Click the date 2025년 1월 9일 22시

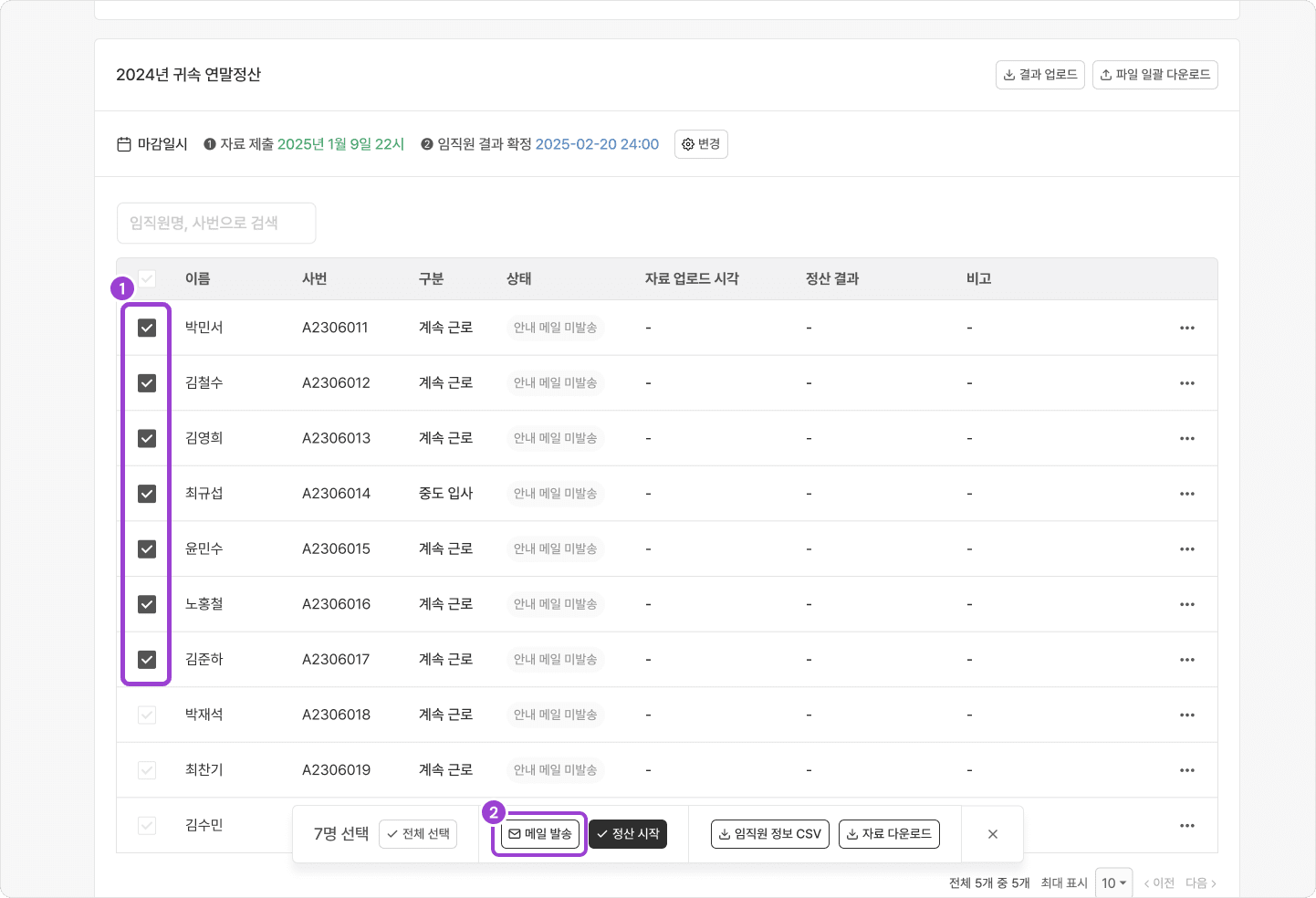click(340, 144)
